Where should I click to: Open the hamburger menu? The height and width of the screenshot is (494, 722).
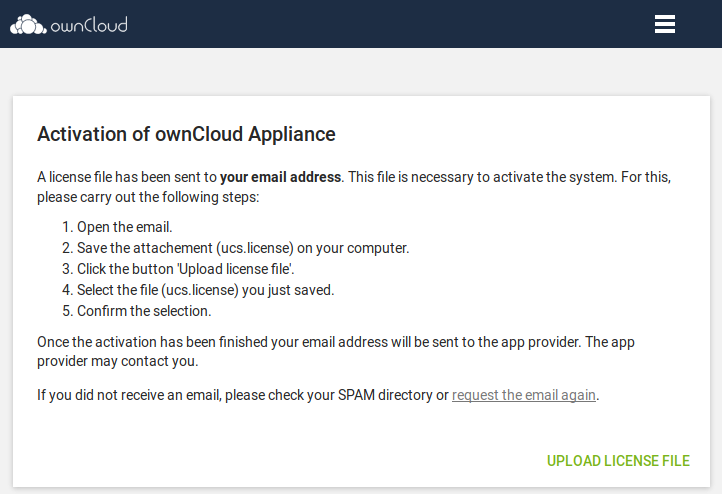pos(664,24)
